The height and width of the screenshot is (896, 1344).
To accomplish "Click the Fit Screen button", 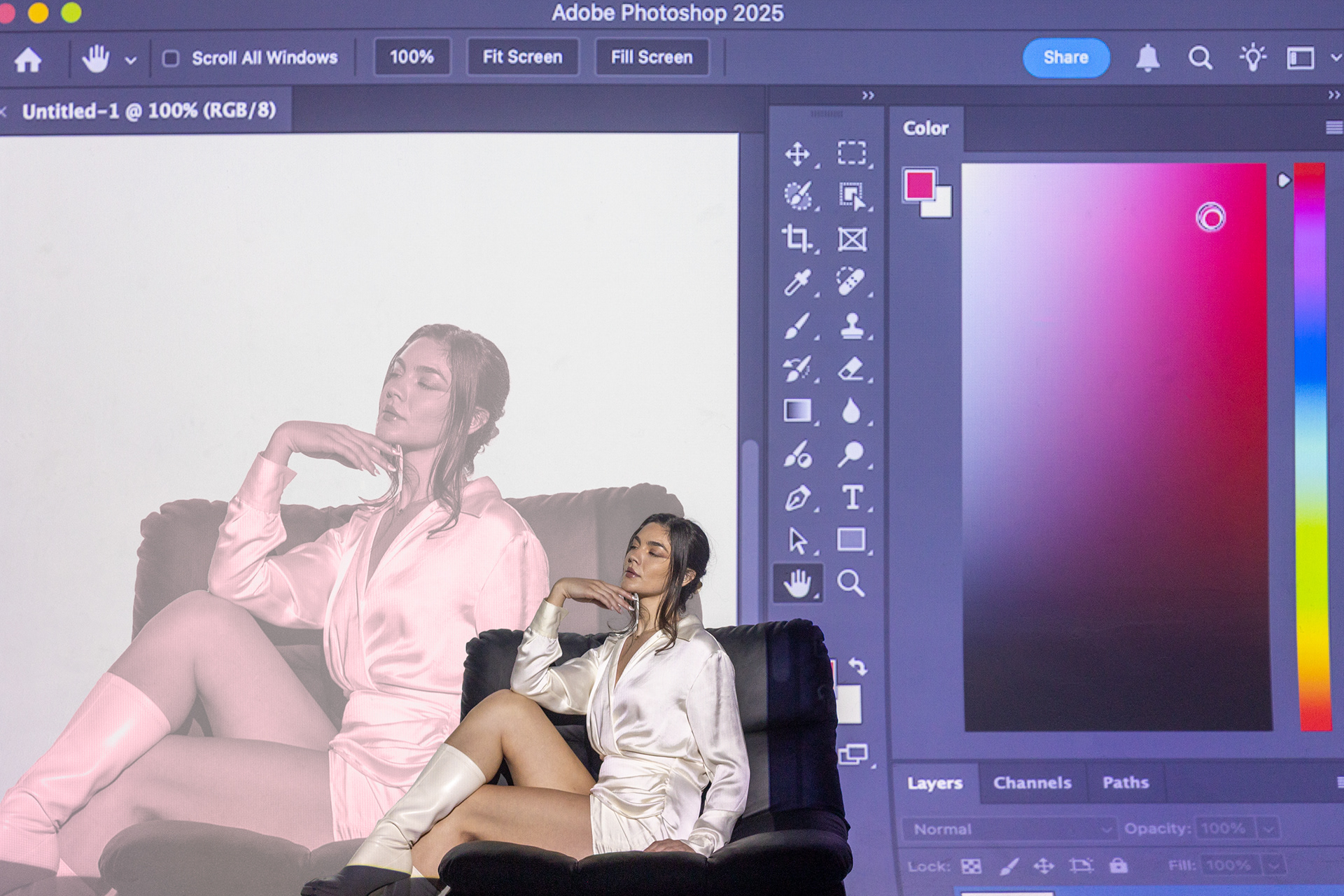I will (522, 57).
